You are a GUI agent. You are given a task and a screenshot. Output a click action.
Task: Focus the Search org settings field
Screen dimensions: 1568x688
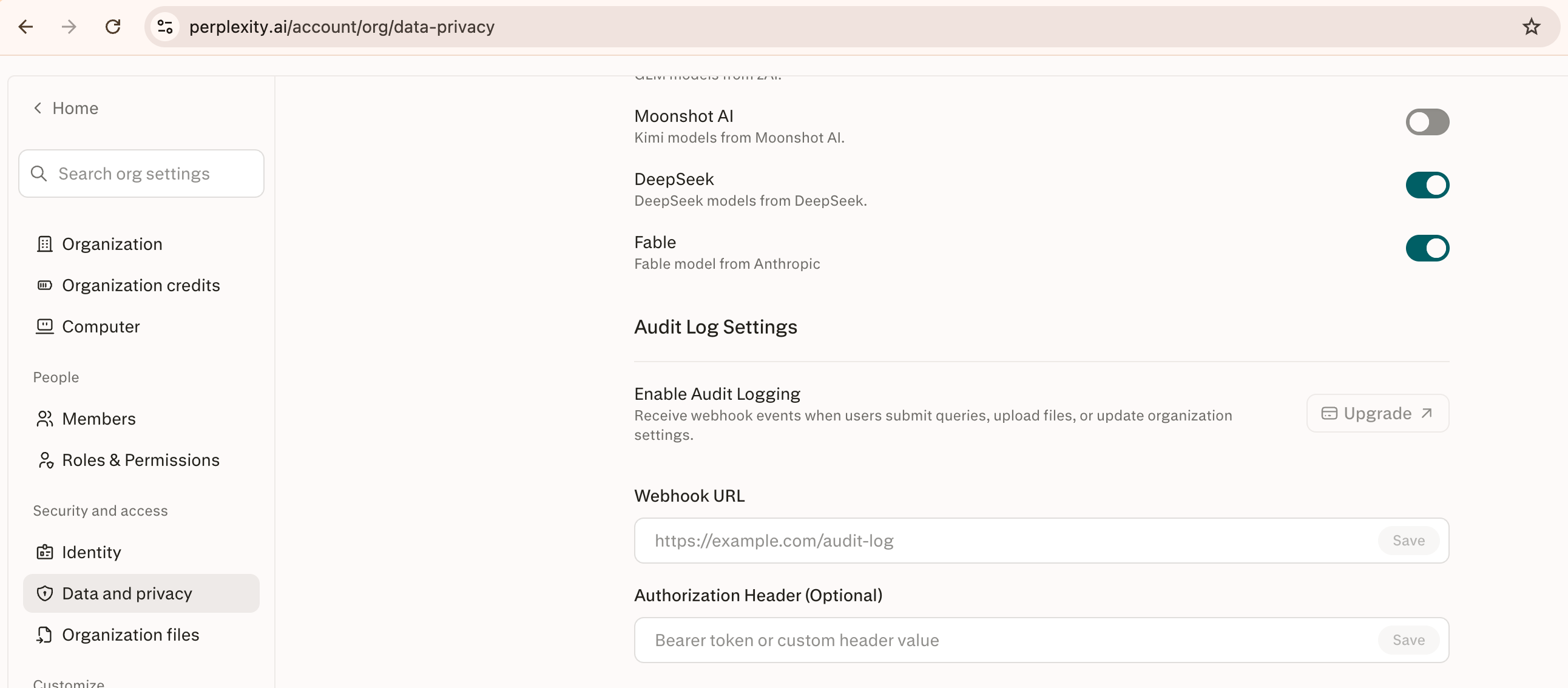(x=141, y=174)
